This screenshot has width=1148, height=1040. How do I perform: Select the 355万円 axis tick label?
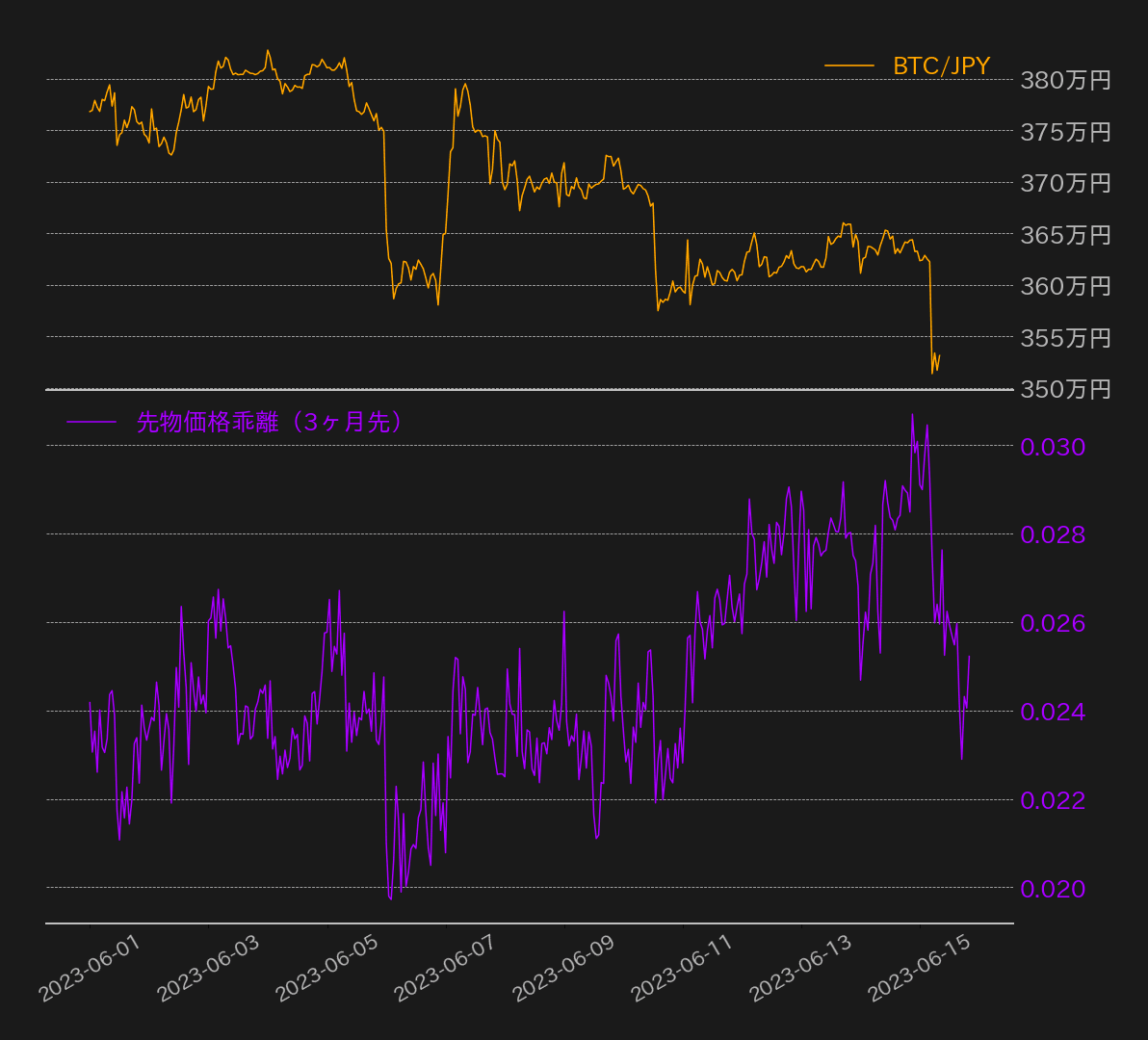tap(1065, 338)
